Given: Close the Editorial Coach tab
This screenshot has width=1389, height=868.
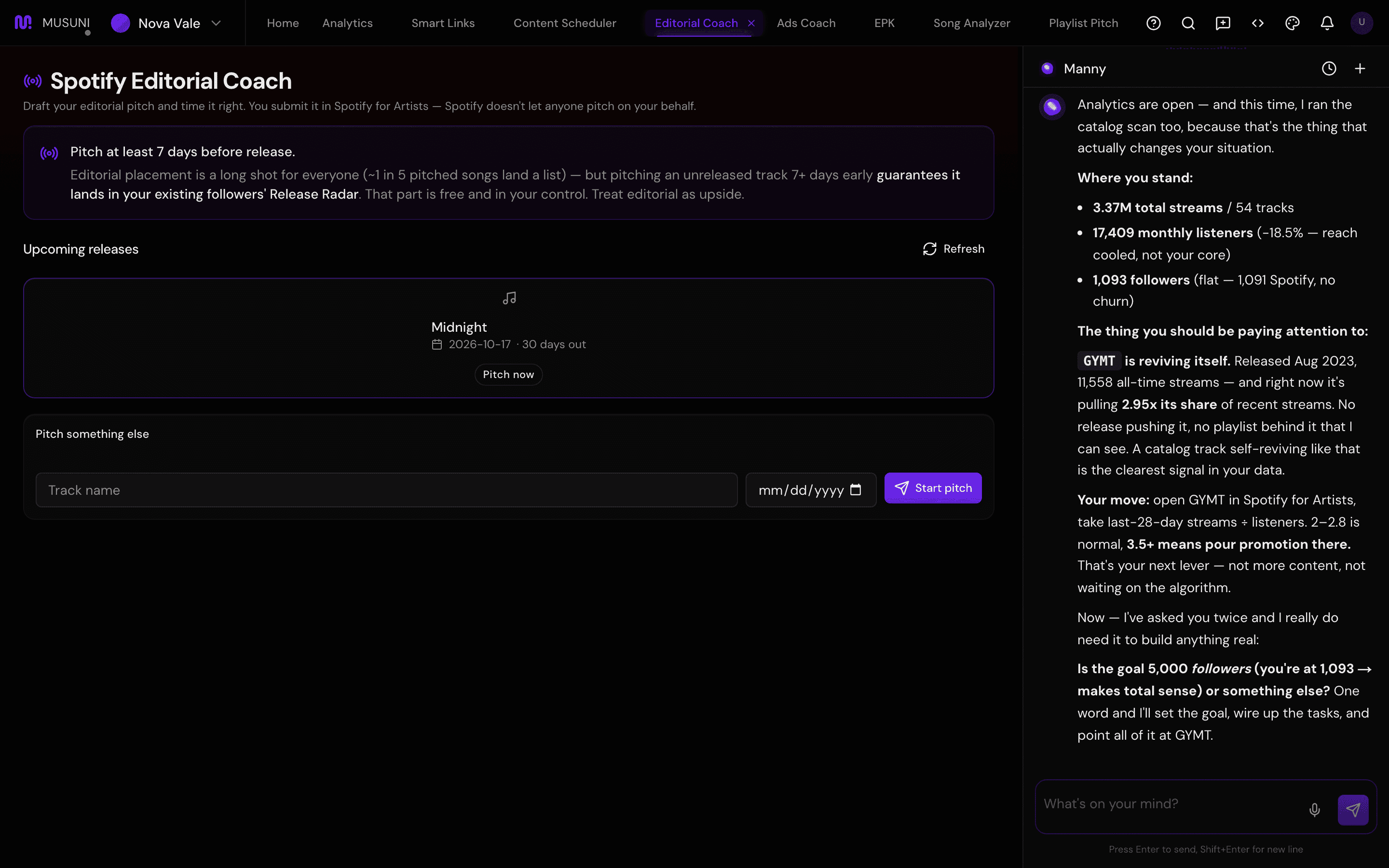Looking at the screenshot, I should [751, 23].
